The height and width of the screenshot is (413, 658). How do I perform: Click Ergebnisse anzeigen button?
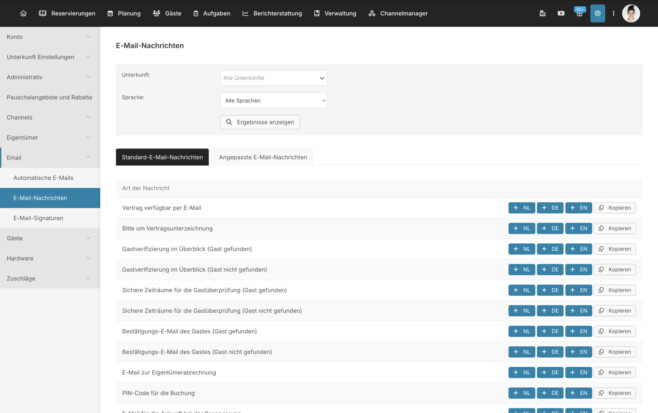[x=260, y=122]
